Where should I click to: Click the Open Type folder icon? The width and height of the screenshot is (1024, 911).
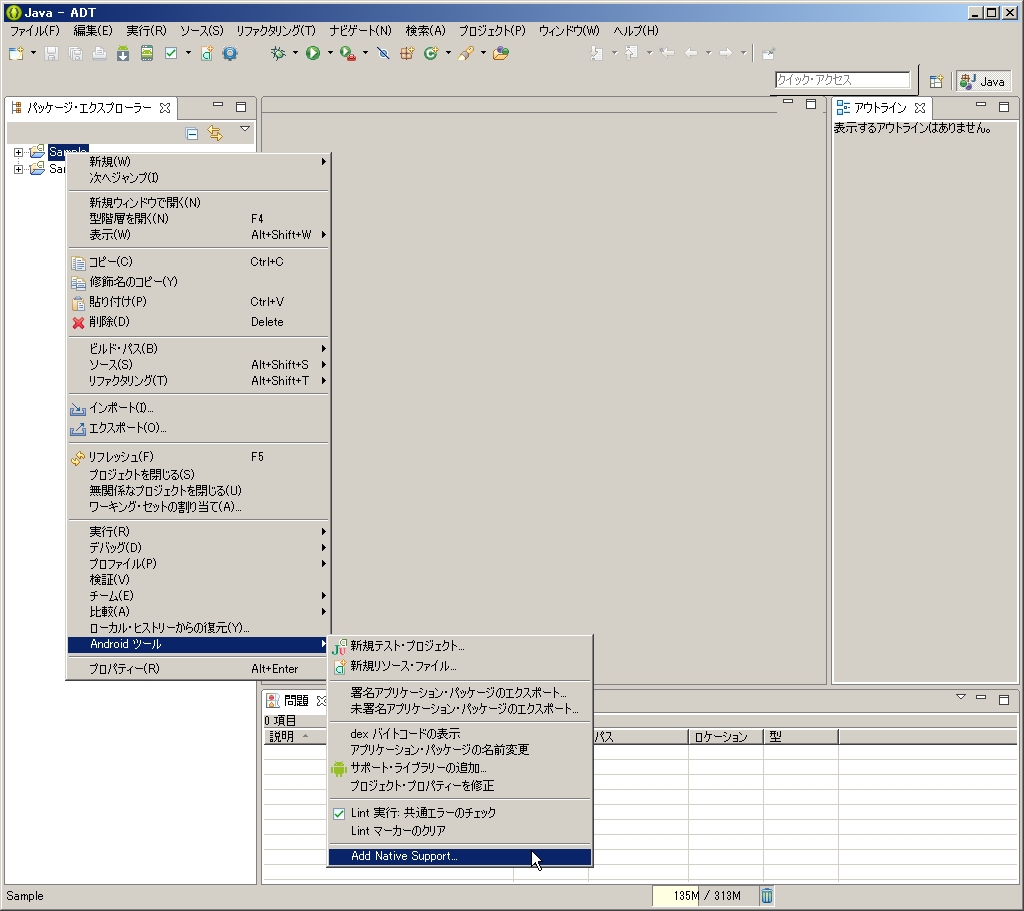pos(501,54)
